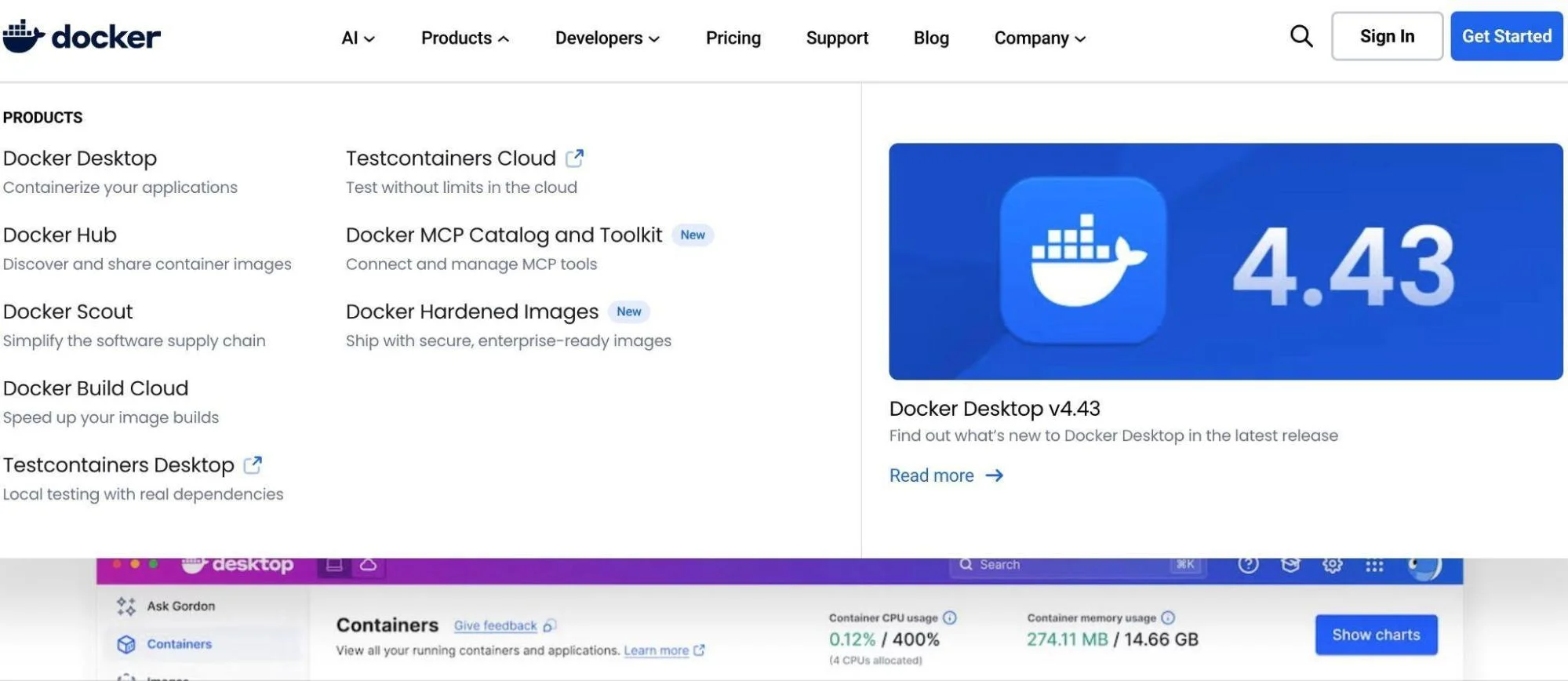Expand the Company dropdown menu
Image resolution: width=1568 pixels, height=681 pixels.
point(1040,38)
